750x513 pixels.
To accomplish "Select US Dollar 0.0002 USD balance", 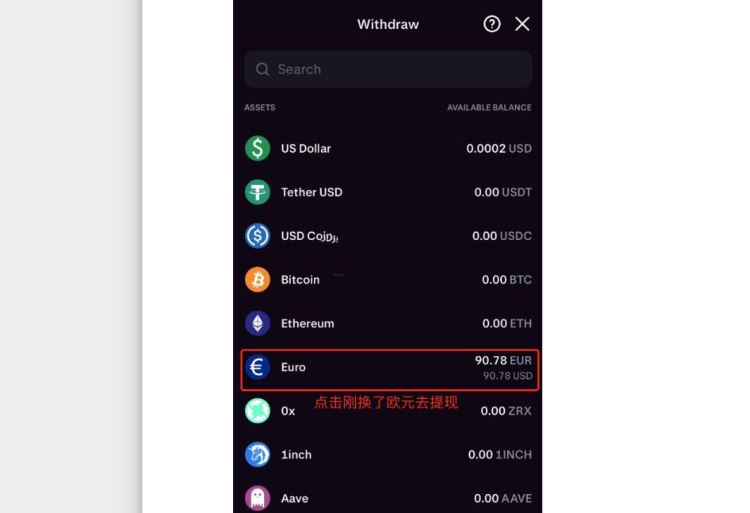I will [499, 149].
